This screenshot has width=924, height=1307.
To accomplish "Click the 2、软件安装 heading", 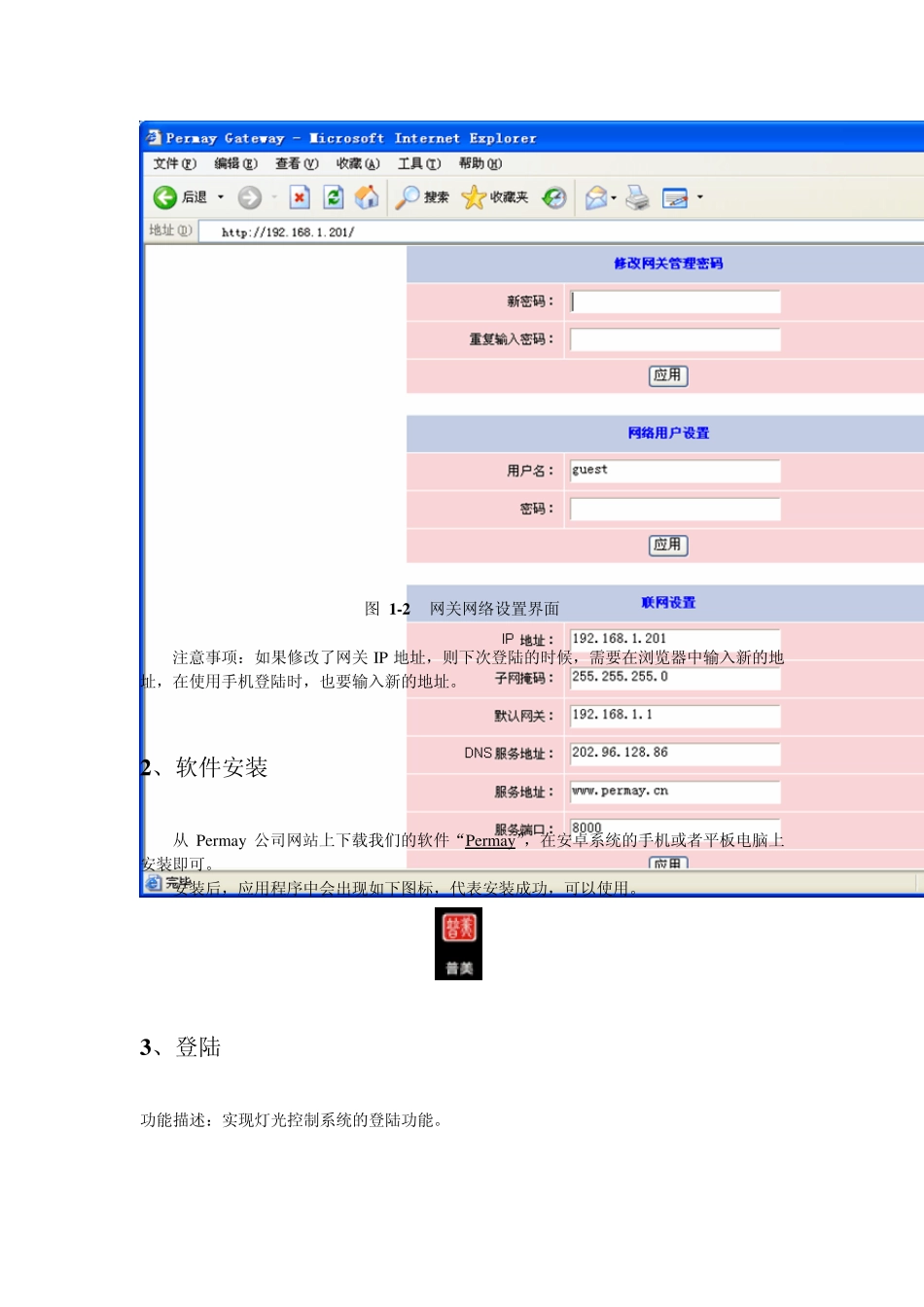I will point(204,767).
